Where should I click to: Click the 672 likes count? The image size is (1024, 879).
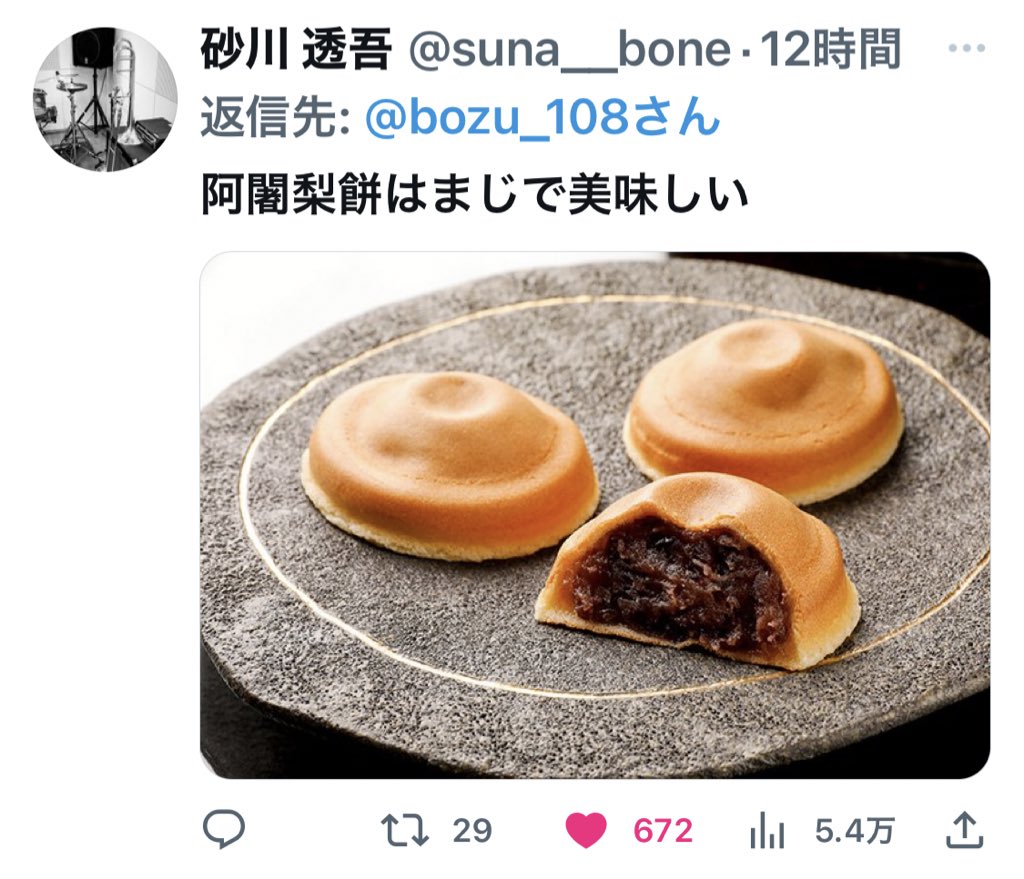tap(663, 831)
